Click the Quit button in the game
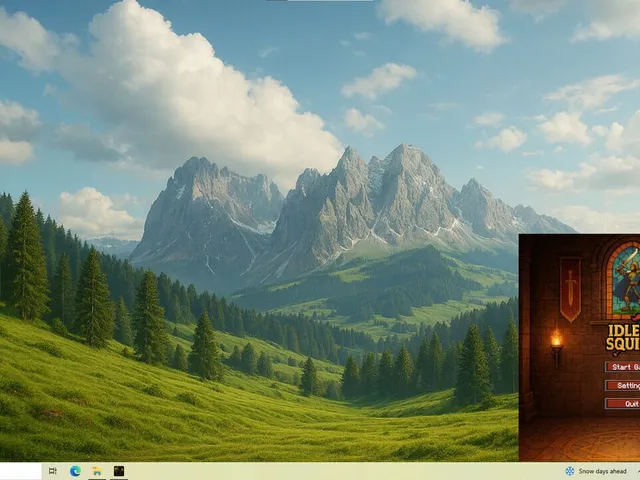Viewport: 640px width, 480px height. [623, 404]
